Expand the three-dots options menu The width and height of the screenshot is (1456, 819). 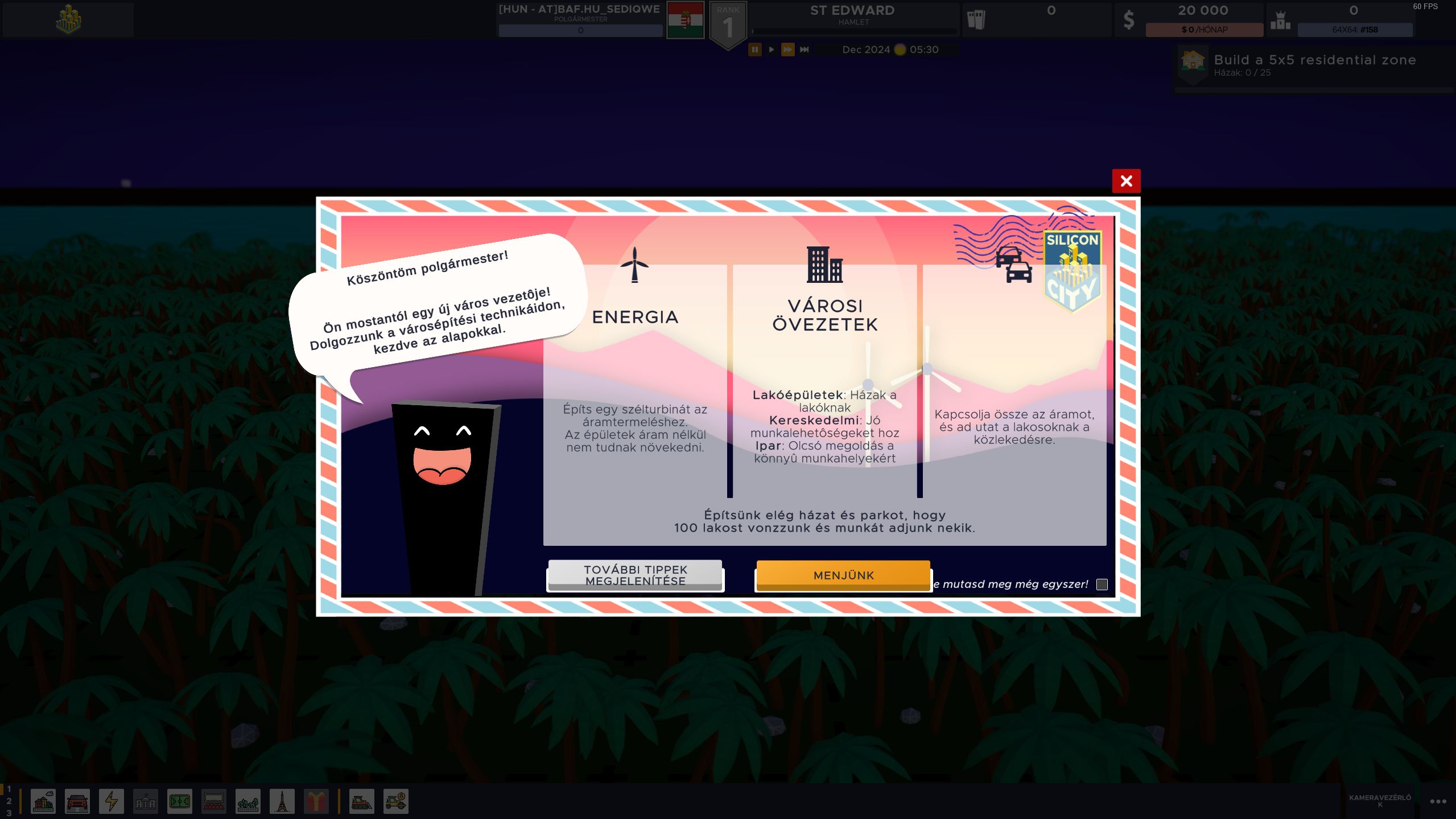tap(1438, 801)
